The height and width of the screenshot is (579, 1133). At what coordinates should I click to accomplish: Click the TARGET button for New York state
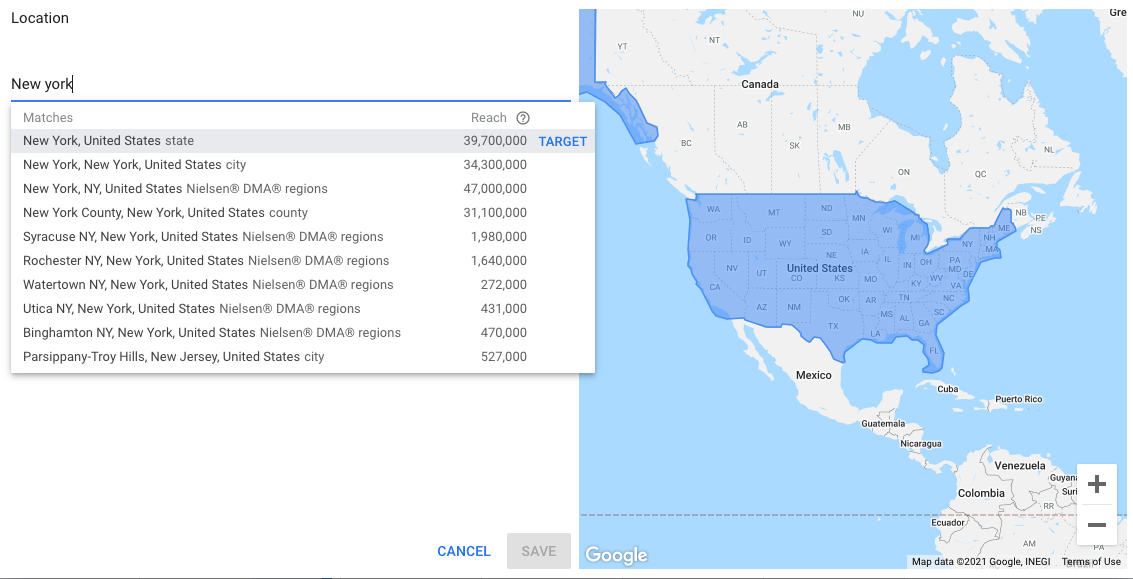click(x=563, y=142)
